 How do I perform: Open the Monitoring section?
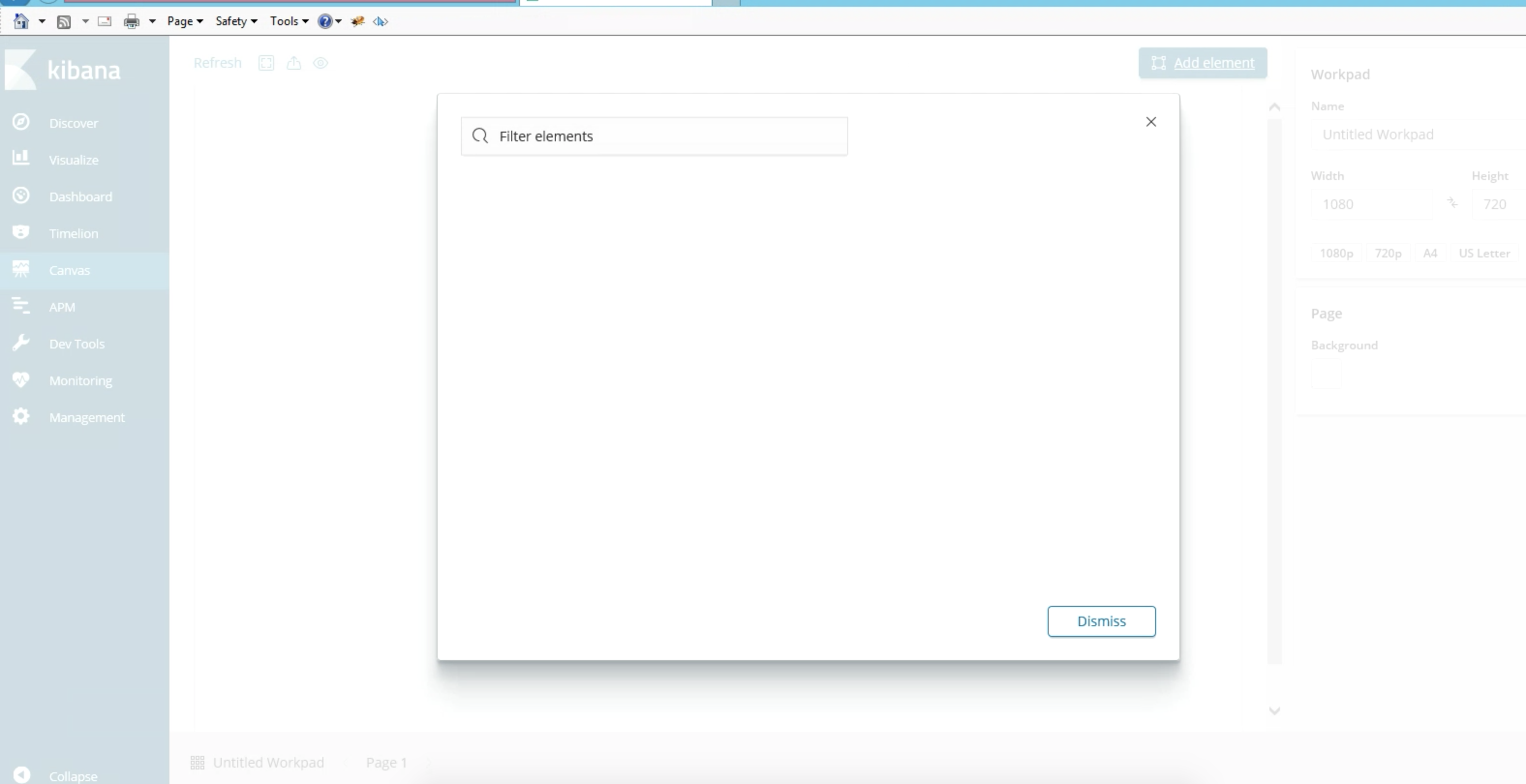(x=80, y=380)
